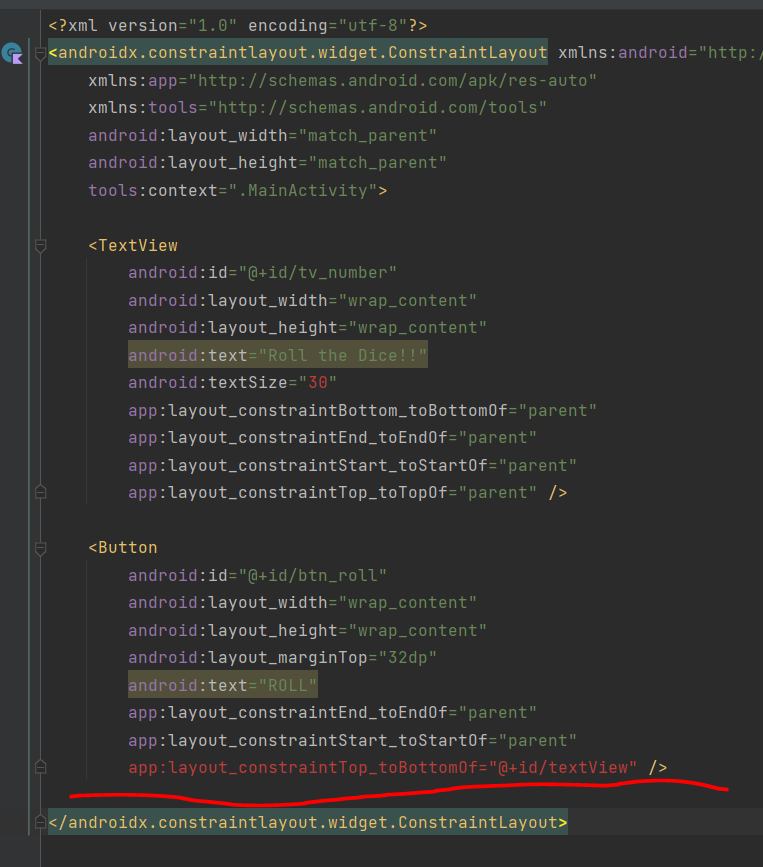763x867 pixels.
Task: Click the <TextView tag name
Action: click(x=133, y=246)
